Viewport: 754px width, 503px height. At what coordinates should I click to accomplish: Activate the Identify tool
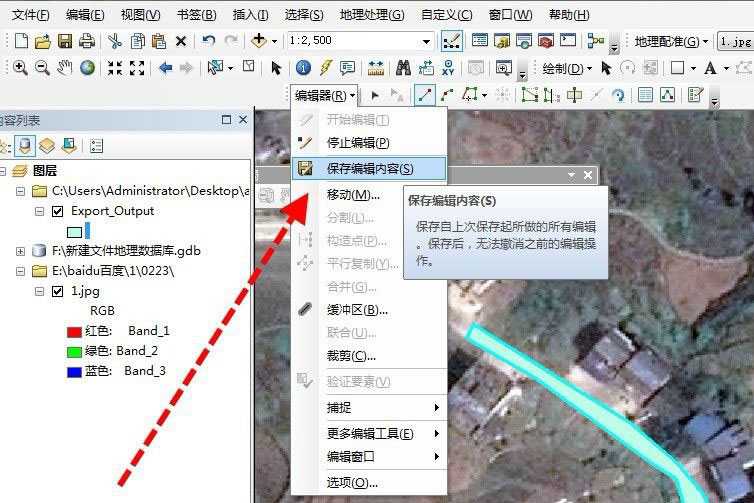click(x=304, y=68)
